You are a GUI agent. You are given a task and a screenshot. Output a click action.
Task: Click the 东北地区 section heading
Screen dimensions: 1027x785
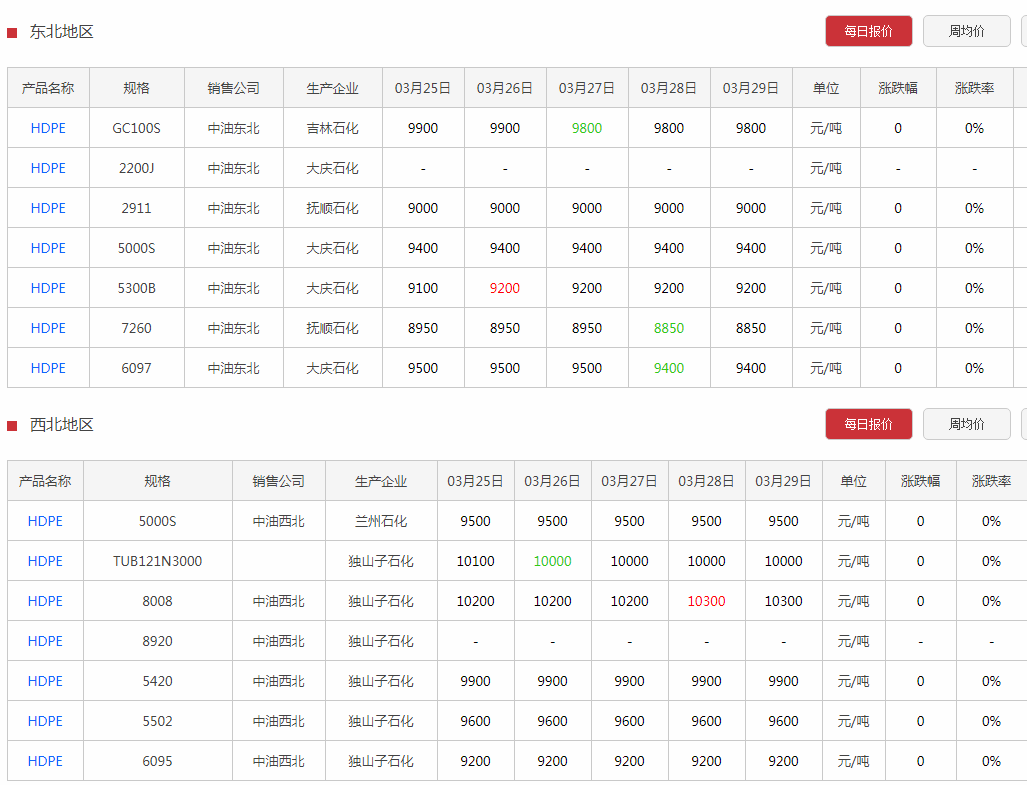coord(62,32)
